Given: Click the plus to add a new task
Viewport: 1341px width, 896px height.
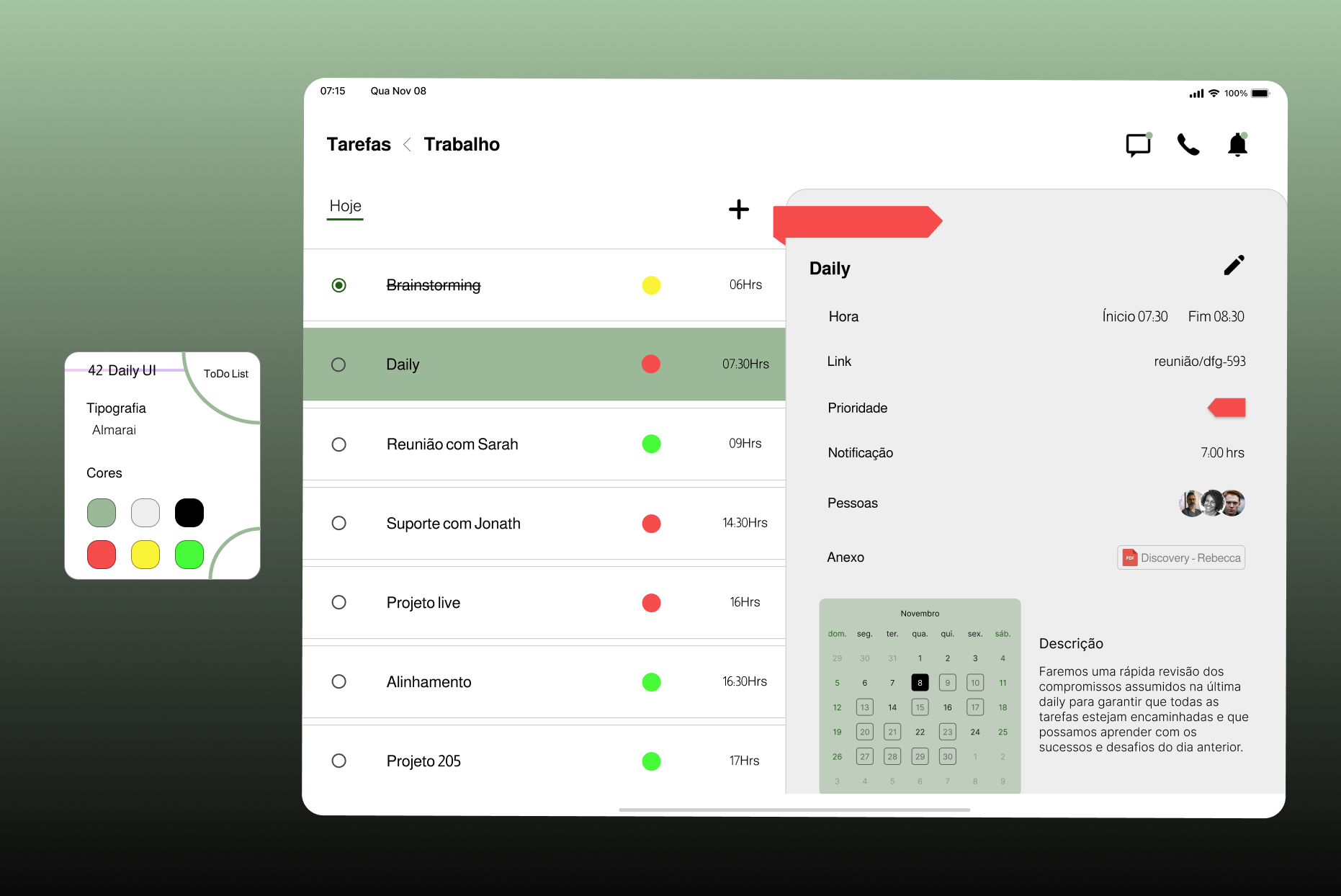Looking at the screenshot, I should (738, 209).
